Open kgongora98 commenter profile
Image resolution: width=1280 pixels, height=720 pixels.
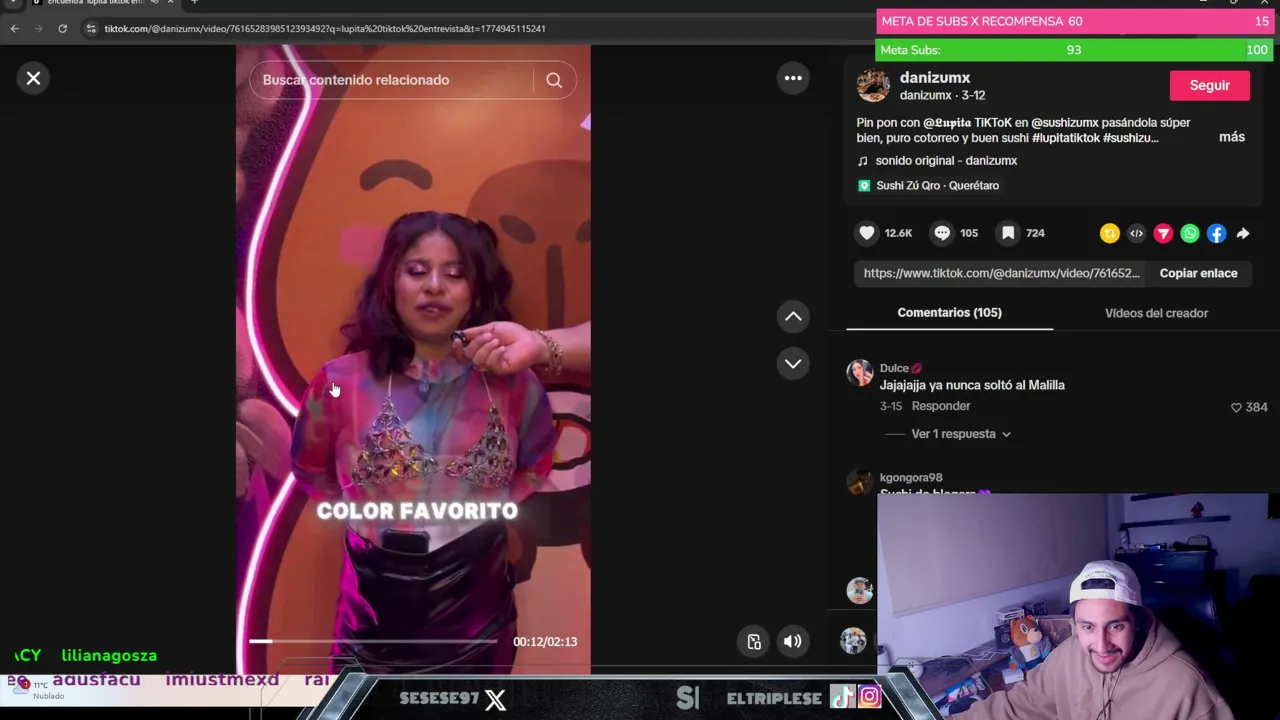(x=911, y=478)
